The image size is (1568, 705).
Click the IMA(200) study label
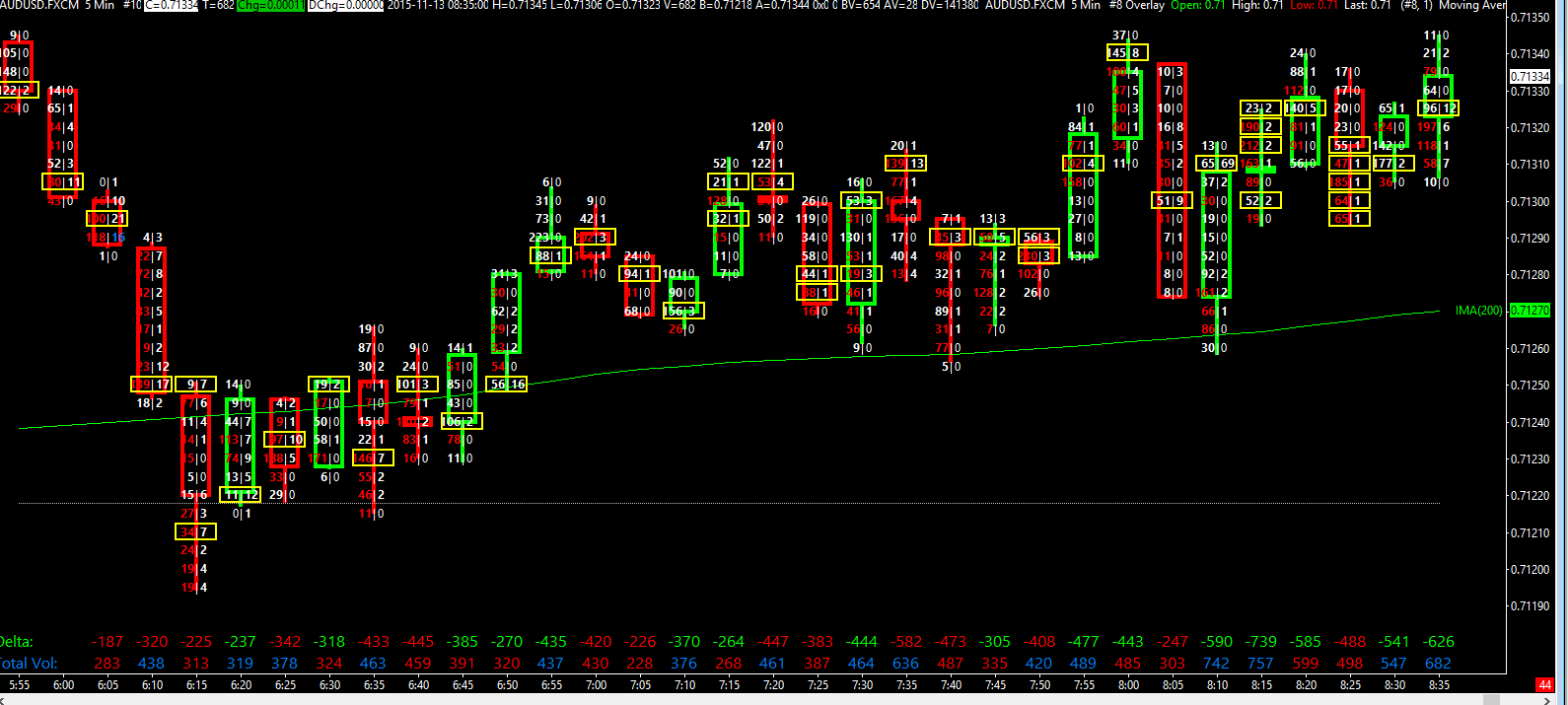pyautogui.click(x=1479, y=311)
